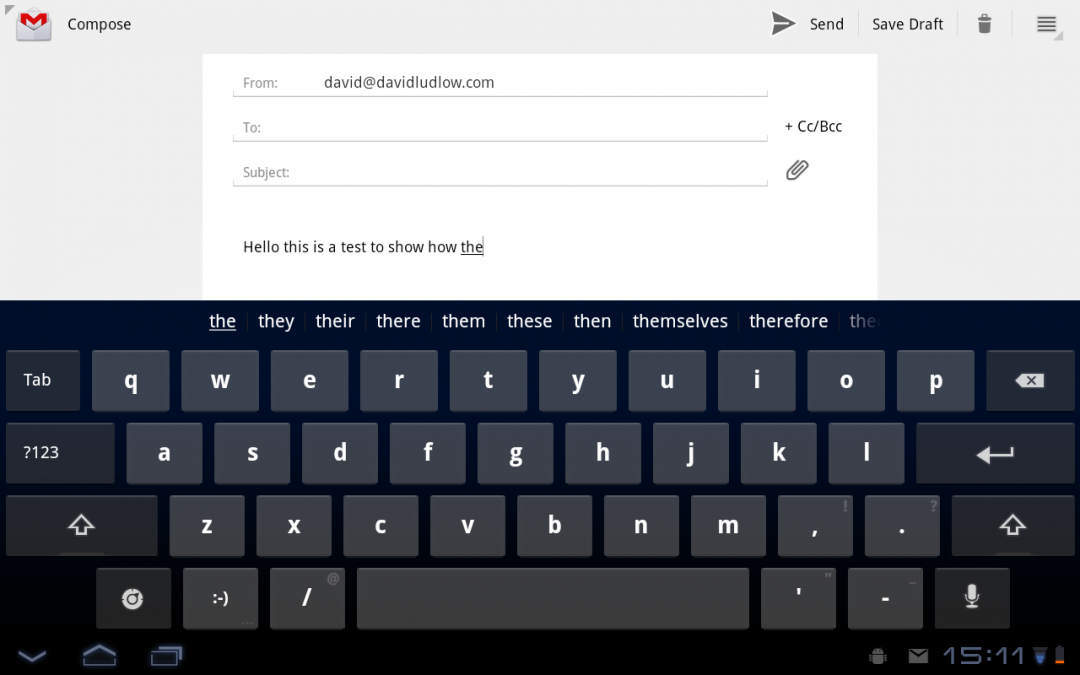Toggle the right Shift key

tap(1012, 526)
